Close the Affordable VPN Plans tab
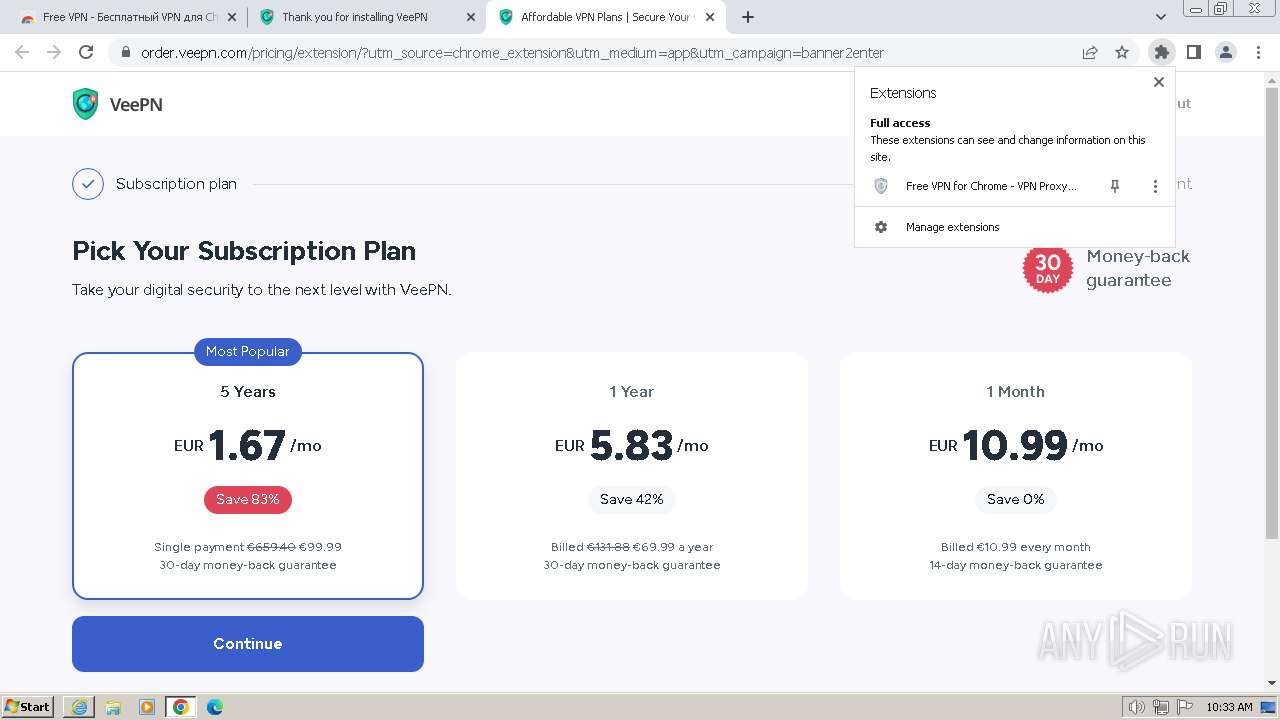Screen dimensions: 1280x720 point(710,17)
